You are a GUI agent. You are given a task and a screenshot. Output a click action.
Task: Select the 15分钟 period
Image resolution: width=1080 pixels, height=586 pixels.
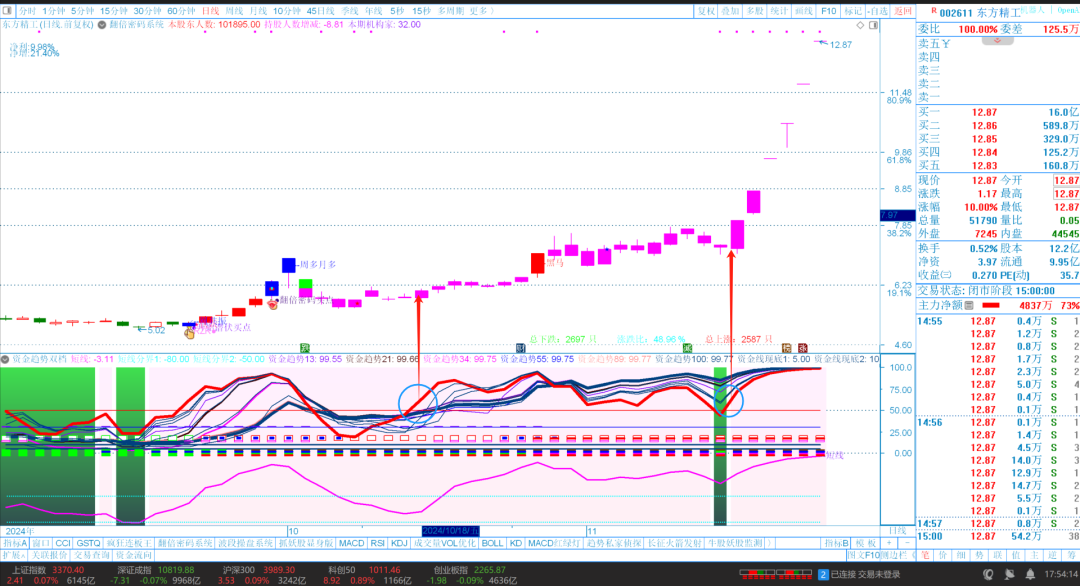(x=114, y=11)
